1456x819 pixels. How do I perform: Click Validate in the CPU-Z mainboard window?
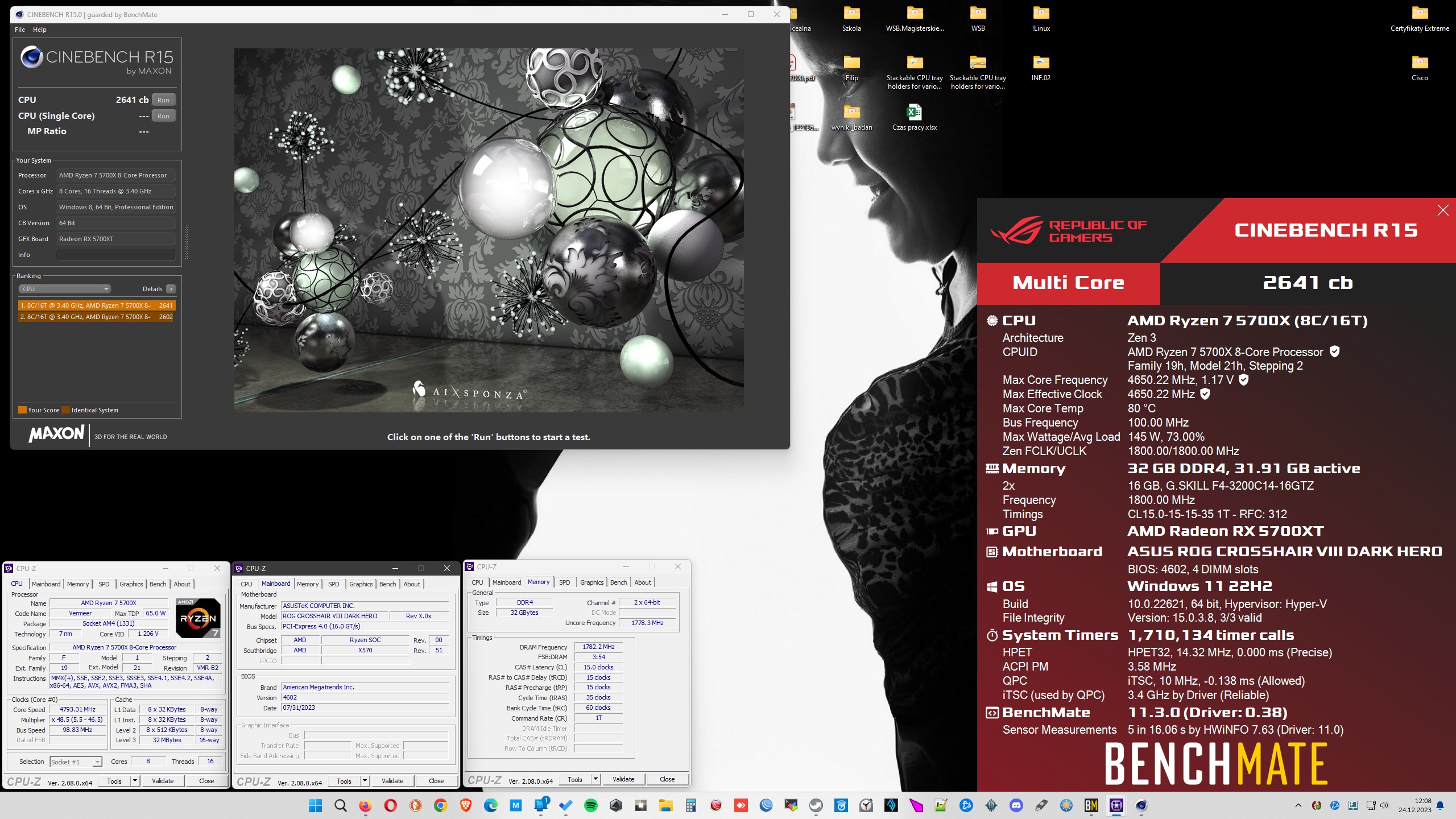click(392, 781)
